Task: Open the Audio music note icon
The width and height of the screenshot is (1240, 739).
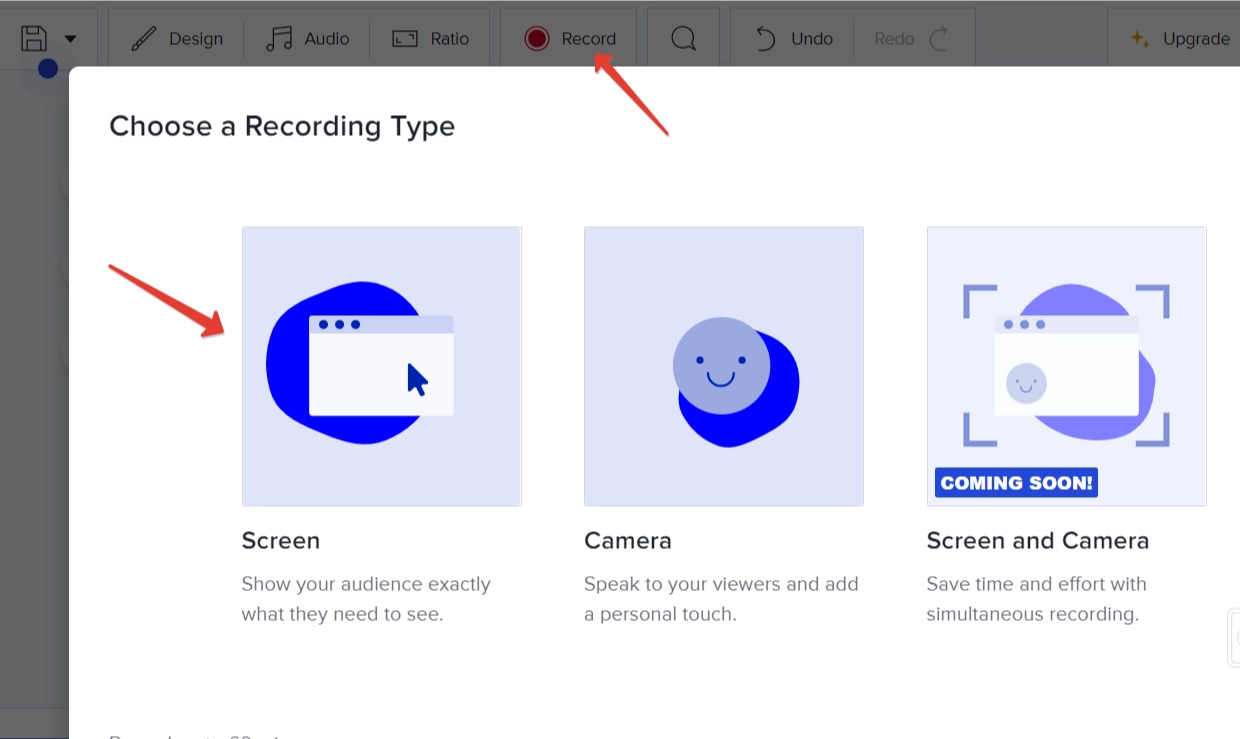Action: [279, 39]
